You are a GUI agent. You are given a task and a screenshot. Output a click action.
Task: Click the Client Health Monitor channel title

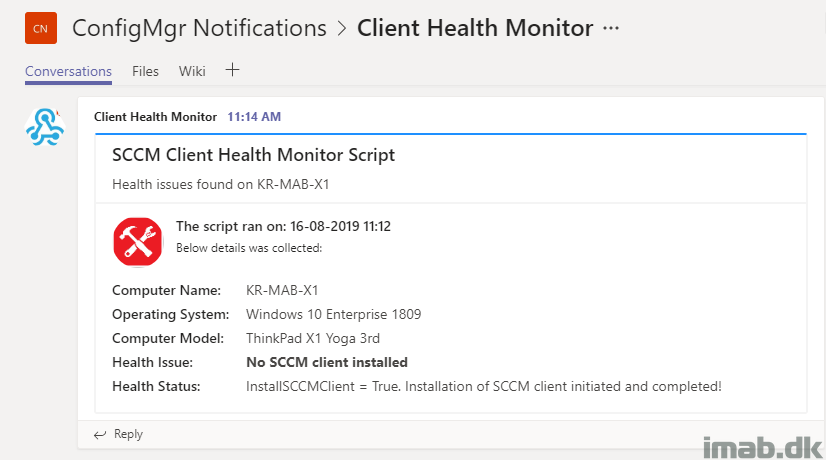[475, 28]
